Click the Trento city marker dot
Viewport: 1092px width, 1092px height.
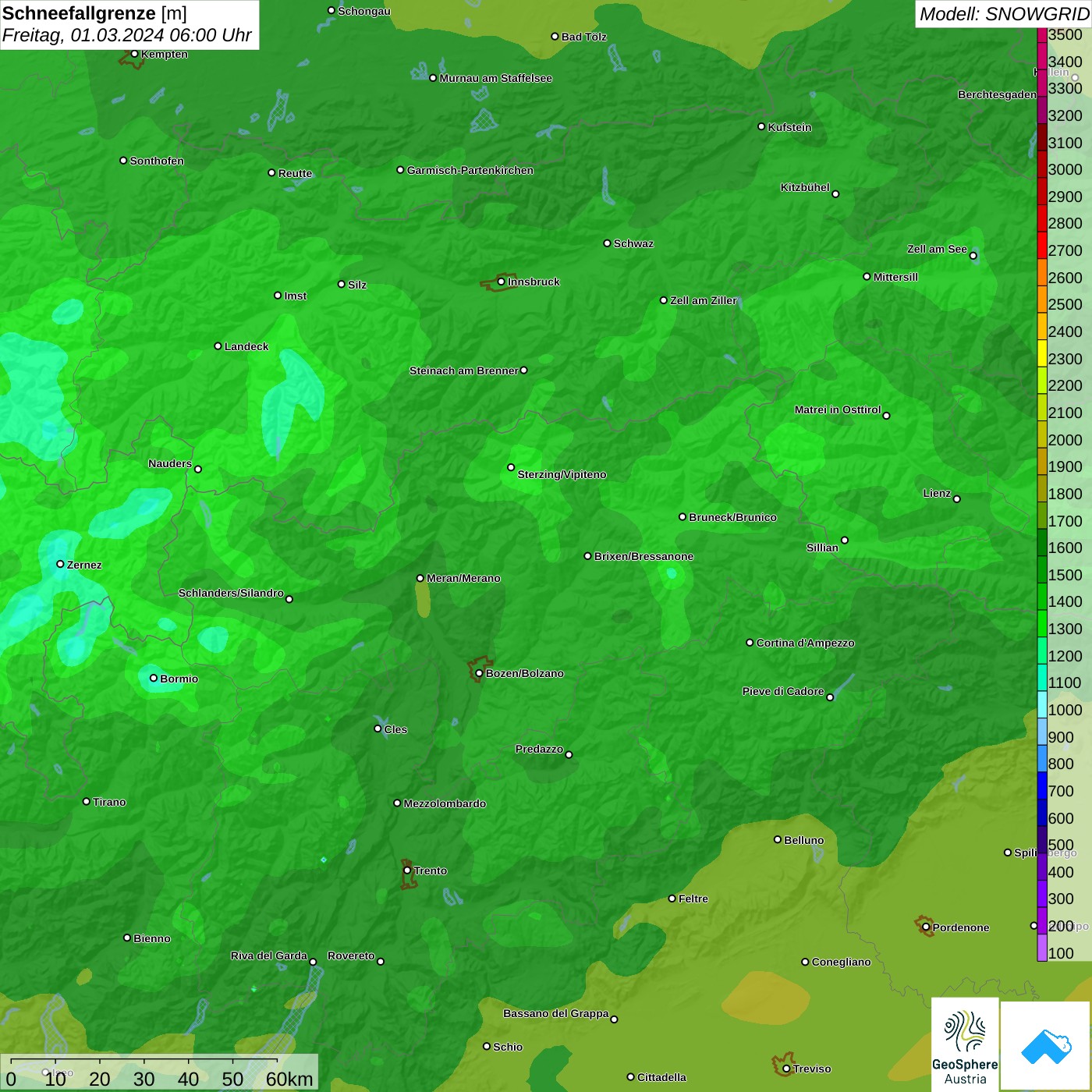407,870
